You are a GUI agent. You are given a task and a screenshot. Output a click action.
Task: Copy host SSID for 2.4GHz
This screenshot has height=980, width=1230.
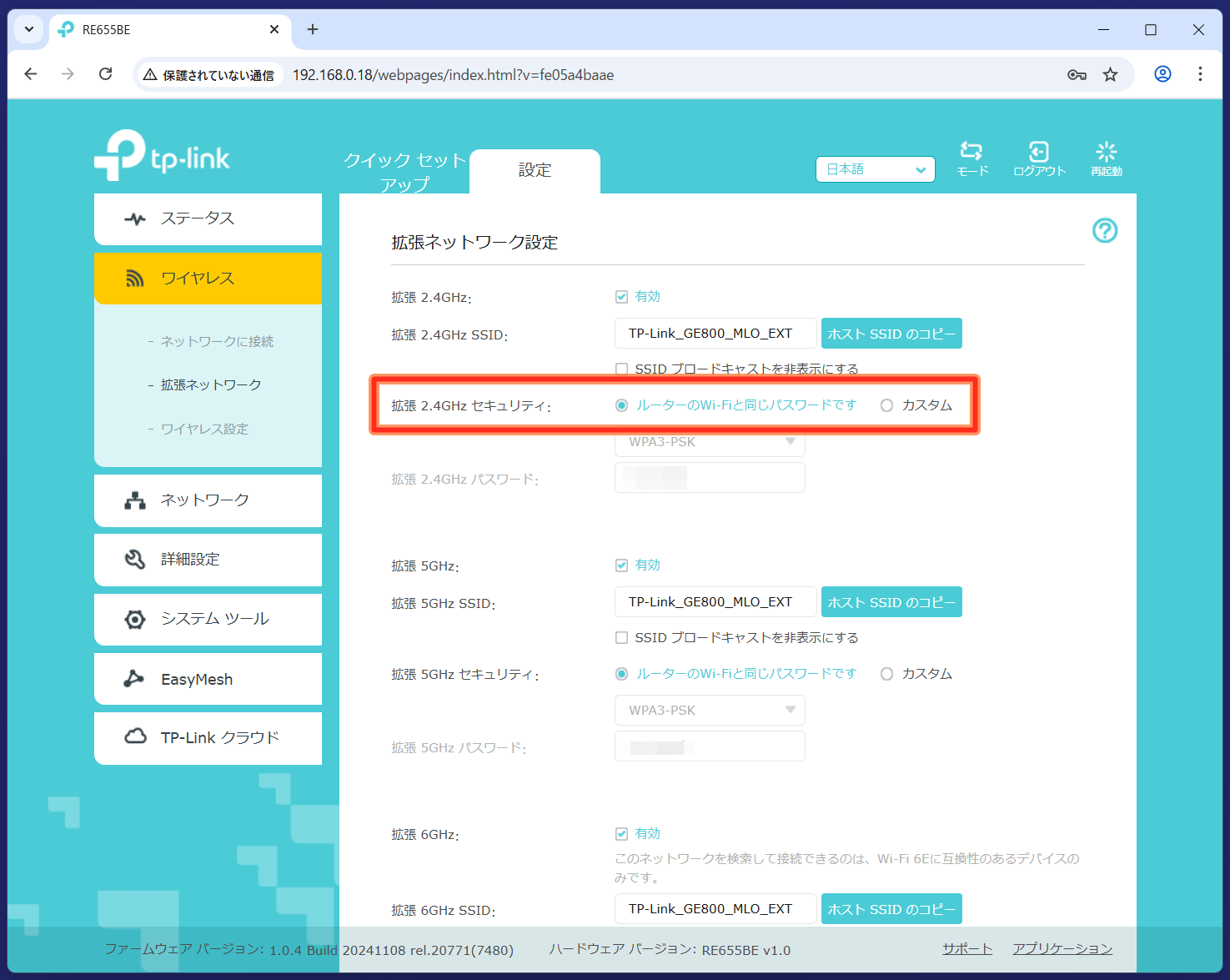pos(891,334)
